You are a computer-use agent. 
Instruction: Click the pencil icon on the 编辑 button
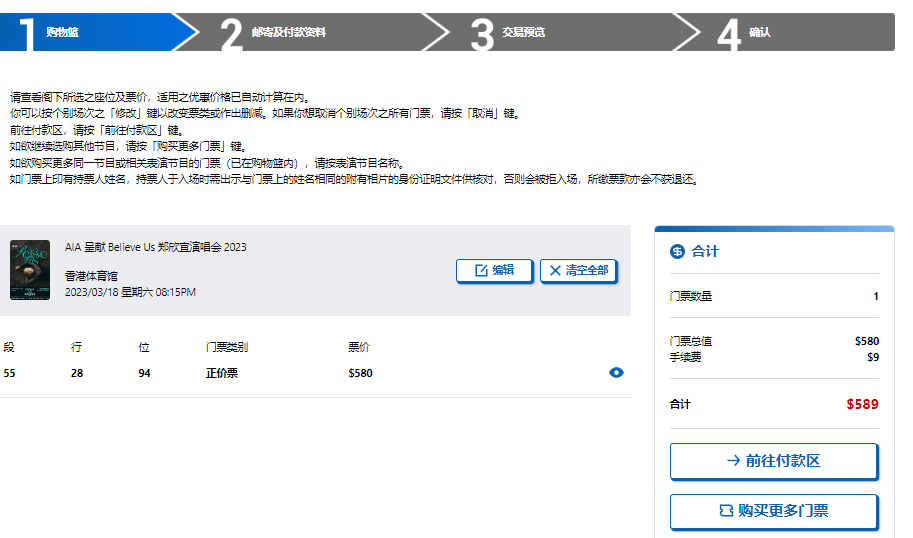click(x=480, y=270)
